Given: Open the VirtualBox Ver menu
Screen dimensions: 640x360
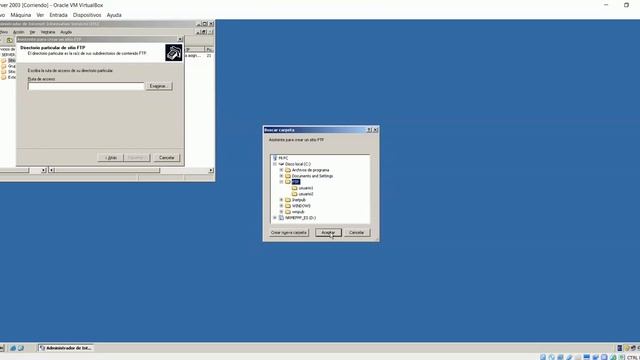Looking at the screenshot, I should (40, 15).
